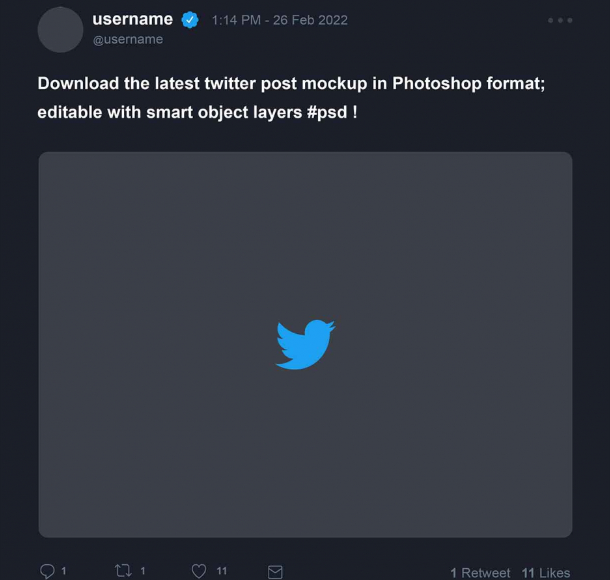
Task: Click the tweet text about Photoshop format
Action: (291, 98)
